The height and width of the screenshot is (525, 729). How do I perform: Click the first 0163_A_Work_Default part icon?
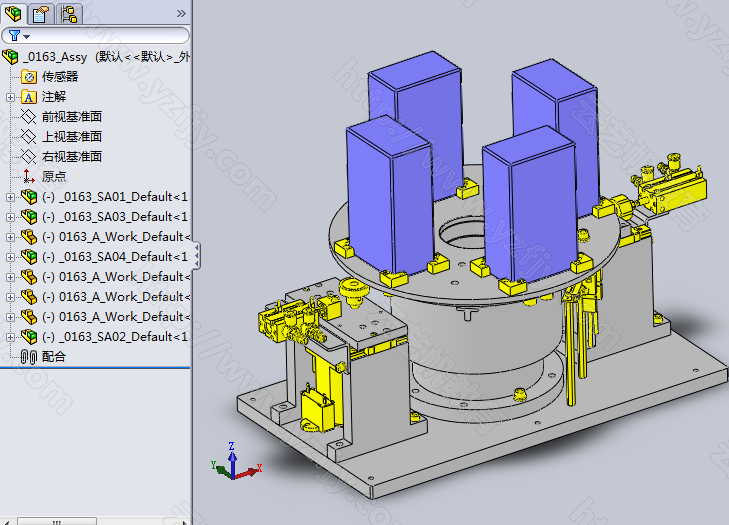(29, 237)
